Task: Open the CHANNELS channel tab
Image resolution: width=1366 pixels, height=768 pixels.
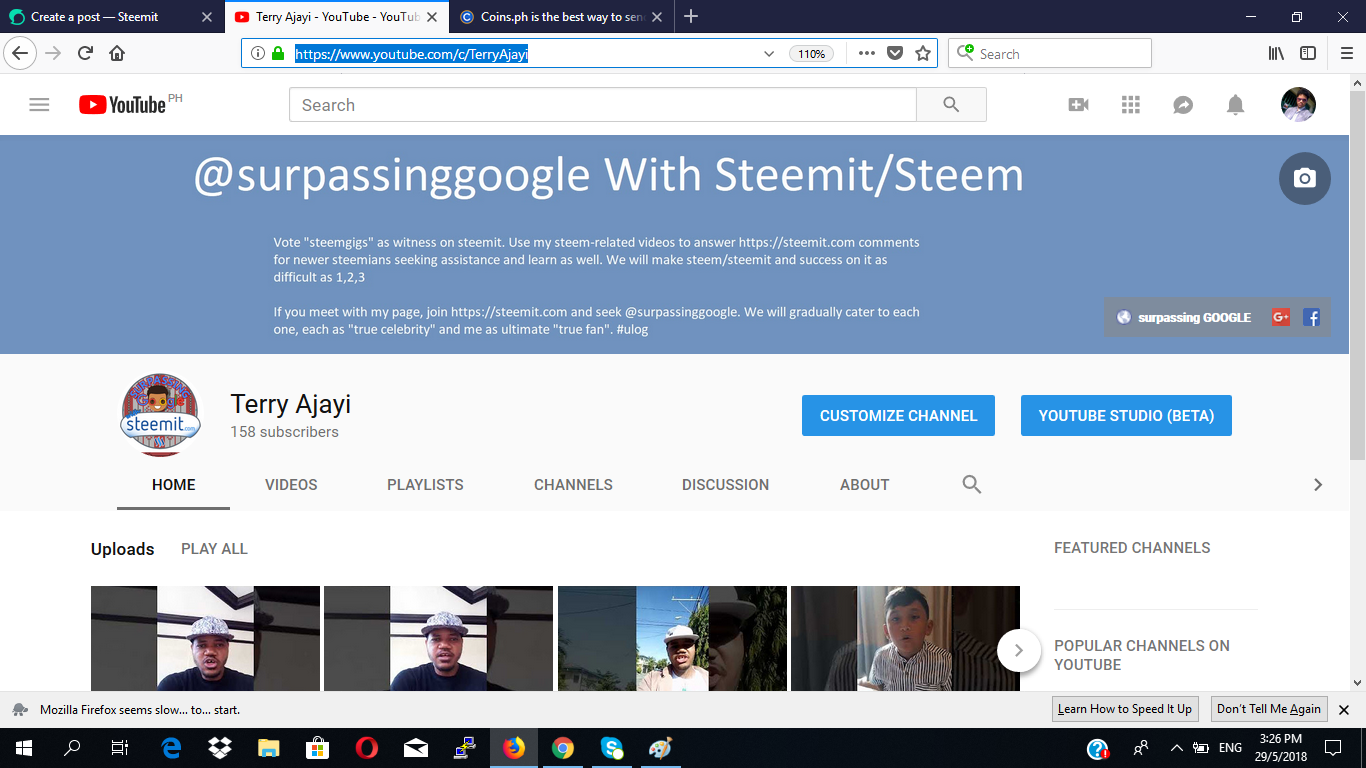Action: point(573,484)
